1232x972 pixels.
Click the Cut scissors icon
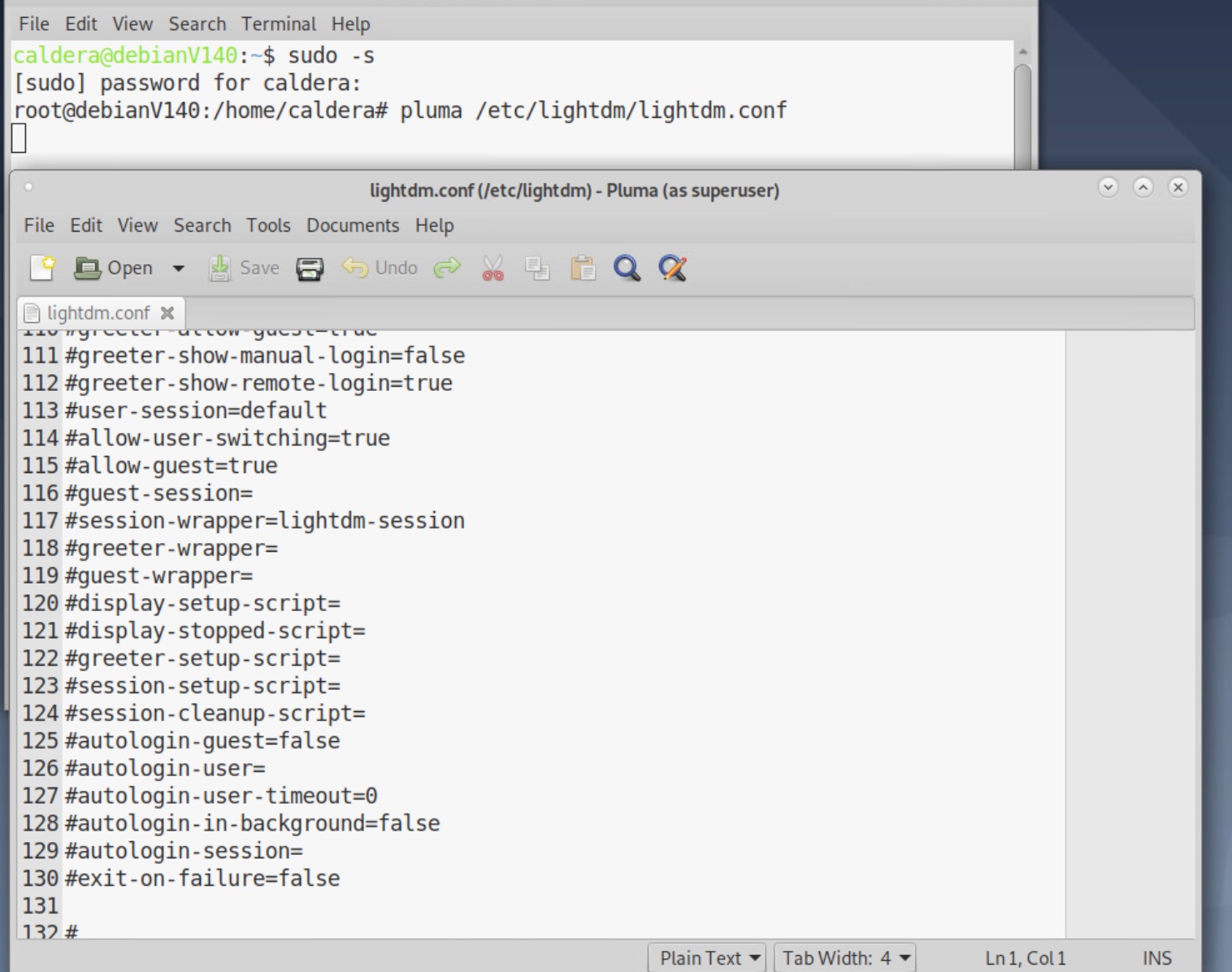(x=492, y=267)
